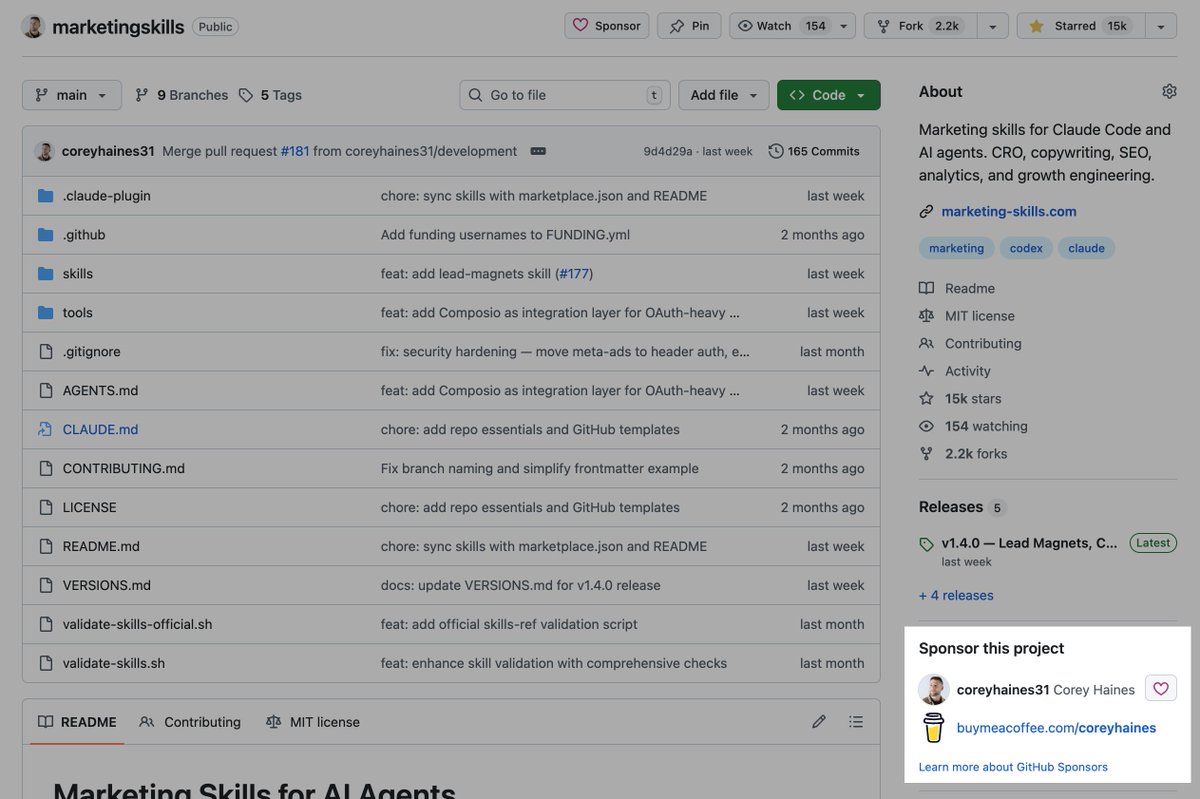The image size is (1200, 799).
Task: Switch to the README tab
Action: pyautogui.click(x=77, y=722)
